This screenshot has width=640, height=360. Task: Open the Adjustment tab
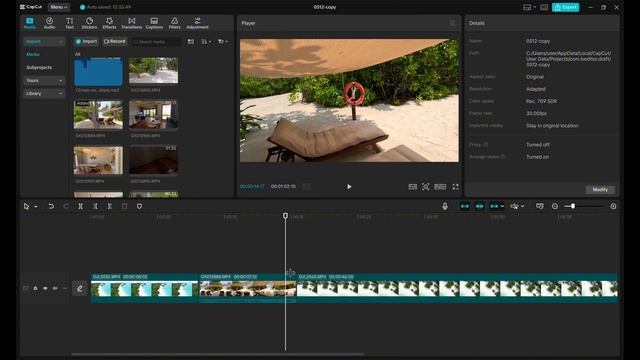[197, 23]
